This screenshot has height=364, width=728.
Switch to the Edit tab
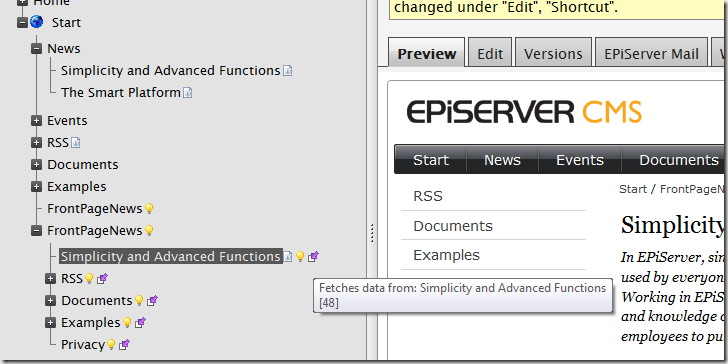click(490, 54)
